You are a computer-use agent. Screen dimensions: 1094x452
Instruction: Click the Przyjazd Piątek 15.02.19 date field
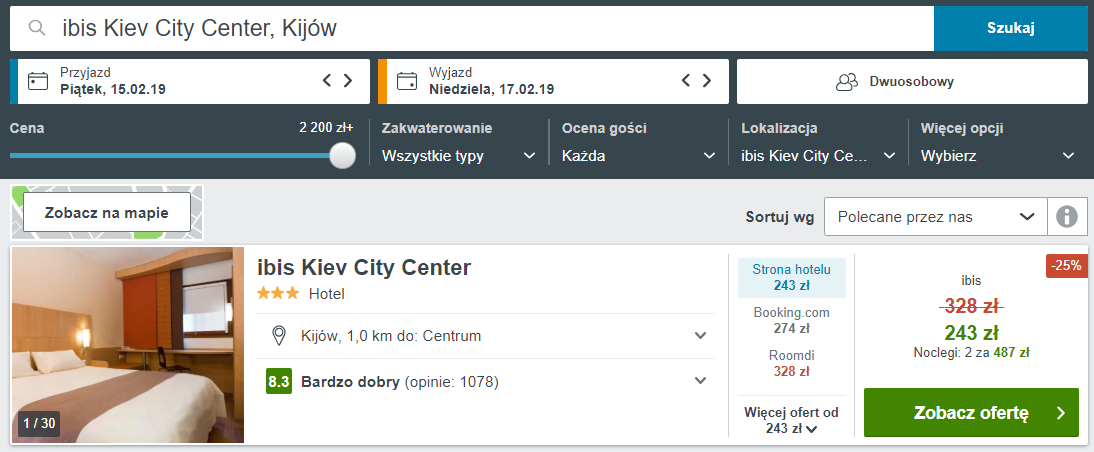(x=190, y=82)
